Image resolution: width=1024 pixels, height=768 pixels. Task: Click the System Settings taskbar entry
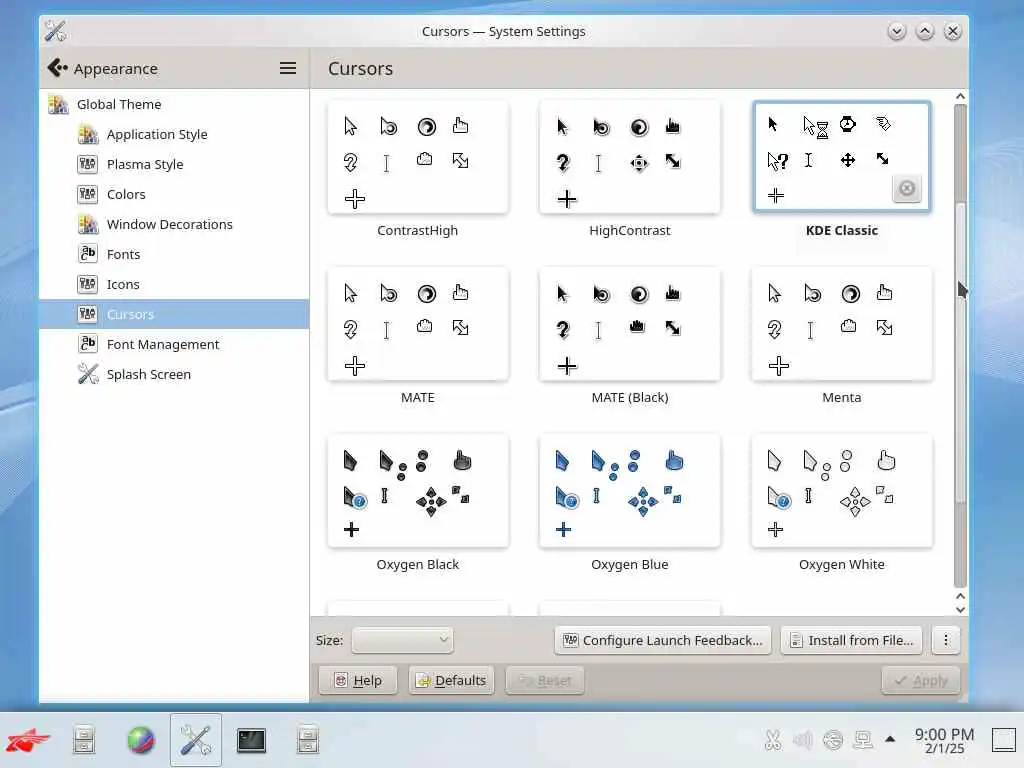click(x=196, y=740)
